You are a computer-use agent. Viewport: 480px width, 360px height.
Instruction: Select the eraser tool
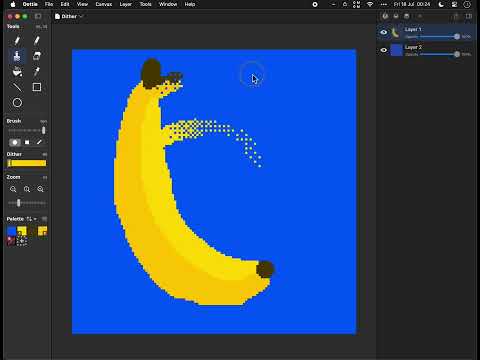coord(37,56)
